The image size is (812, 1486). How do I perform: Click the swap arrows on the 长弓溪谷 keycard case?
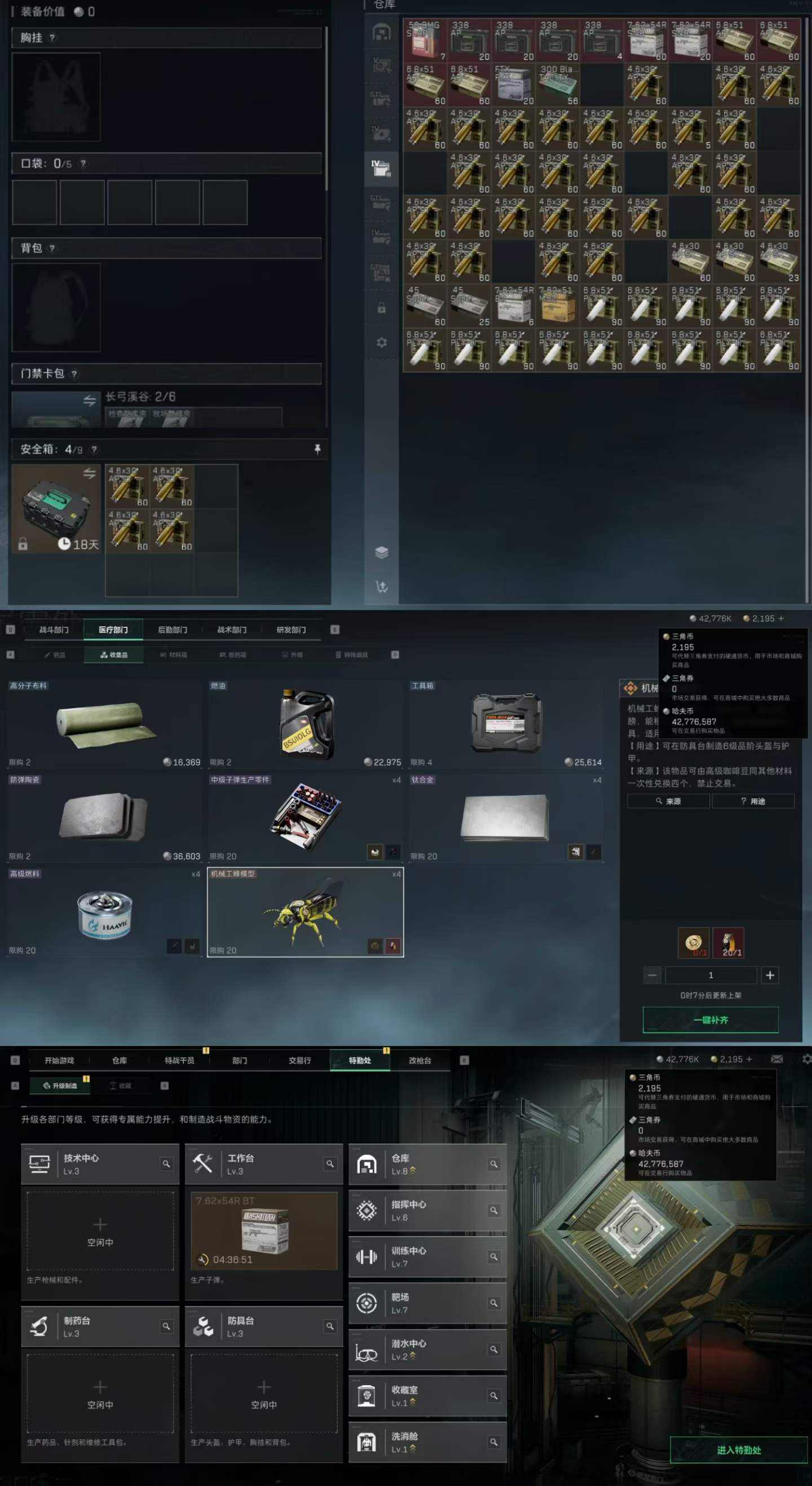[x=90, y=401]
